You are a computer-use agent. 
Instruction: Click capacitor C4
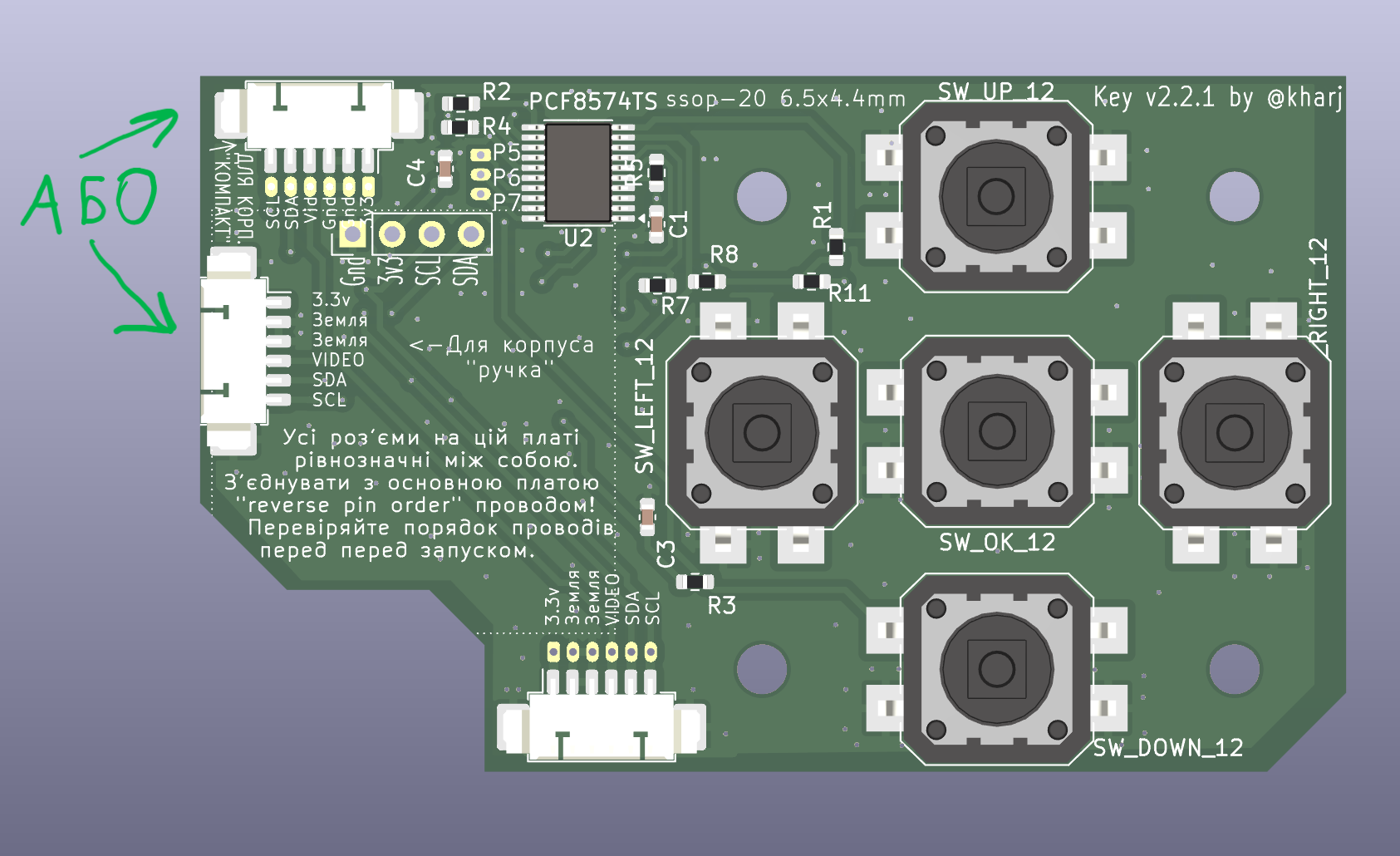pos(445,169)
